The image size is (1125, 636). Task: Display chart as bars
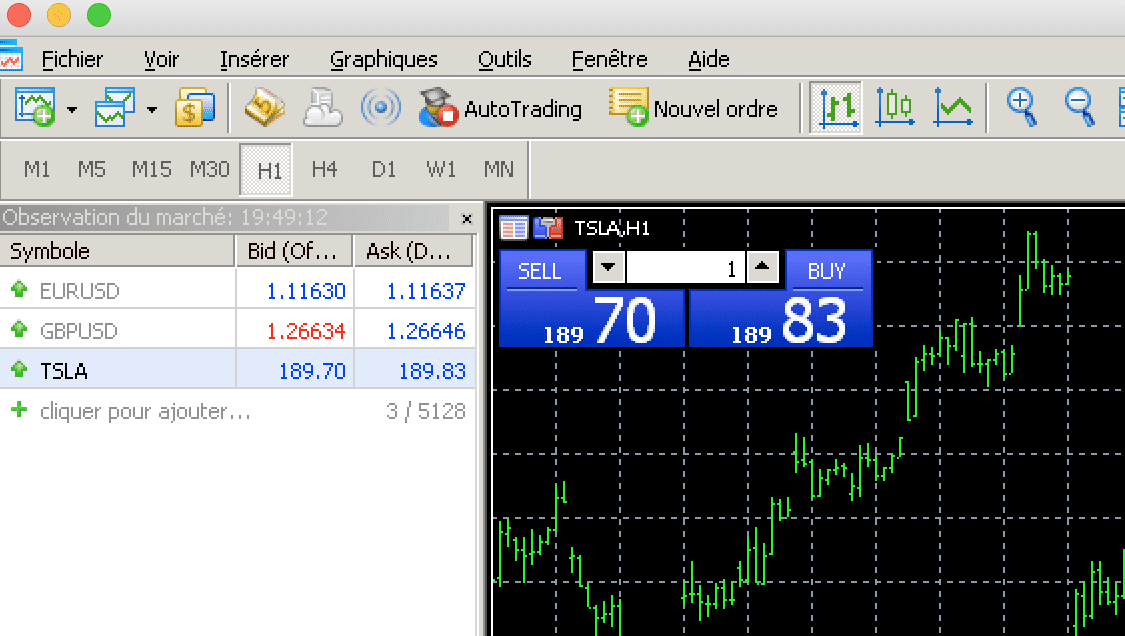click(835, 107)
